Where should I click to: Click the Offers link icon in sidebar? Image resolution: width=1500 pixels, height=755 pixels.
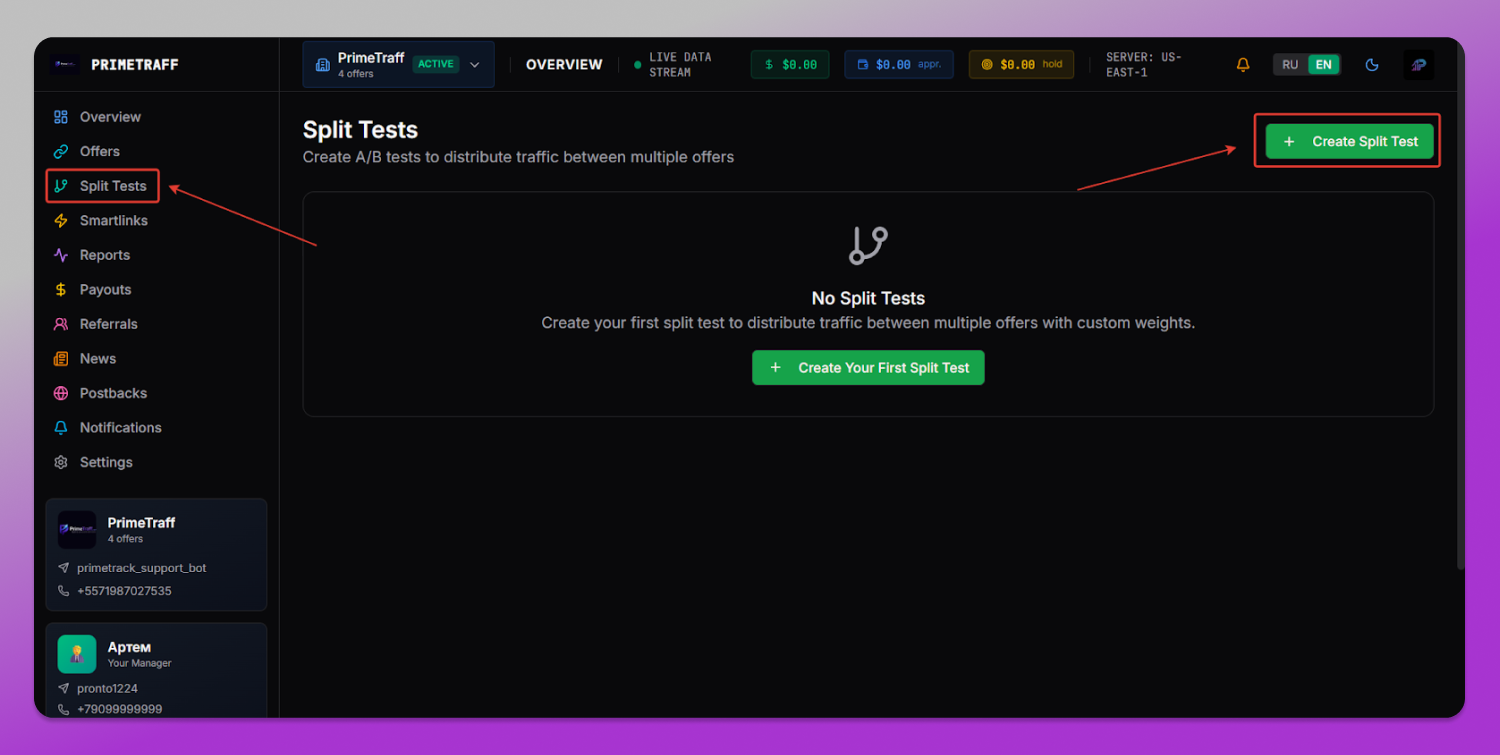click(x=61, y=151)
